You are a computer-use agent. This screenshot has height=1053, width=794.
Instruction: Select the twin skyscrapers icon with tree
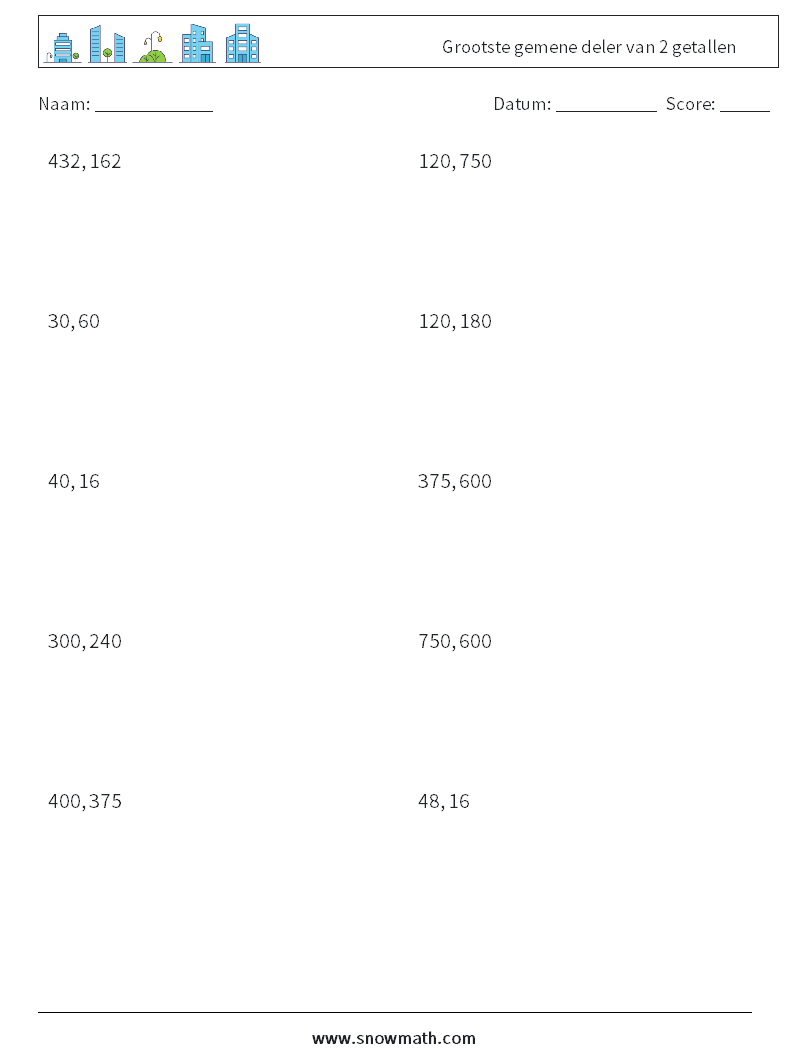click(x=107, y=44)
